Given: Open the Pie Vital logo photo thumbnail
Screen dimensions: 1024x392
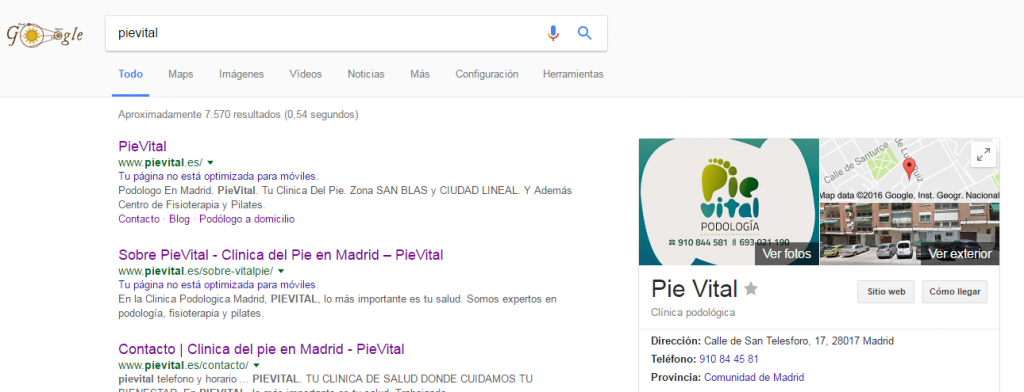Looking at the screenshot, I should coord(729,201).
